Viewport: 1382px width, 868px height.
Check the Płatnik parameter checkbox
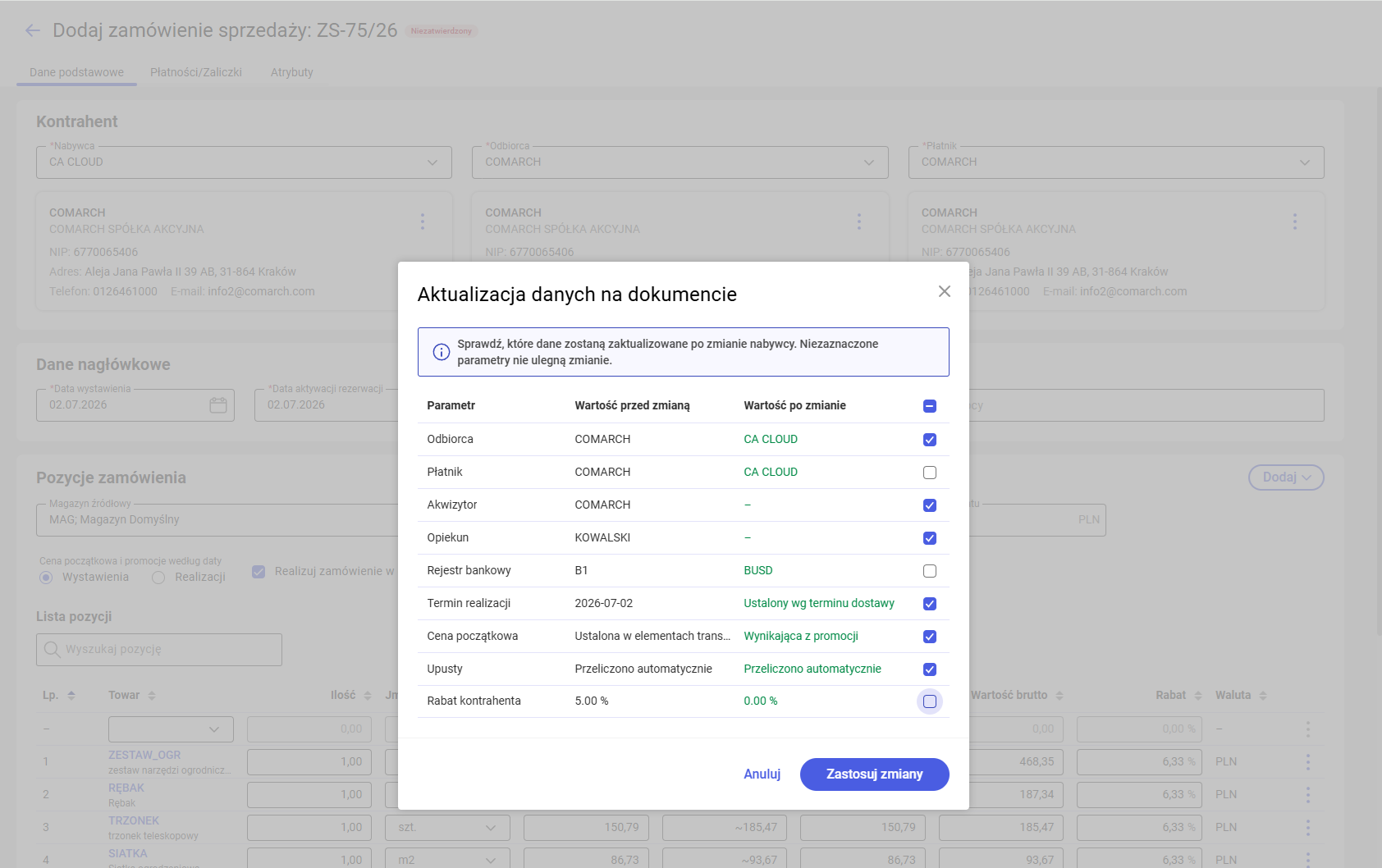[x=930, y=473]
